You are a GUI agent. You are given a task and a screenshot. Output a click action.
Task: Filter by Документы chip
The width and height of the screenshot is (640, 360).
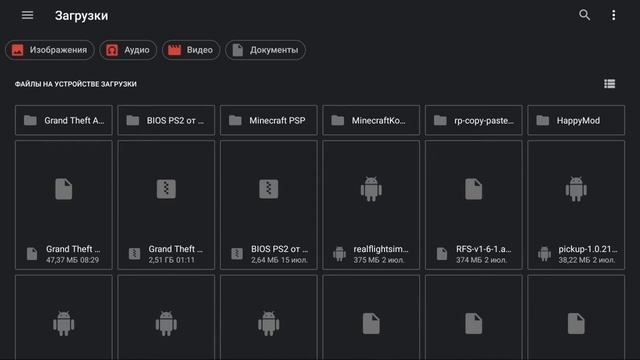(265, 50)
